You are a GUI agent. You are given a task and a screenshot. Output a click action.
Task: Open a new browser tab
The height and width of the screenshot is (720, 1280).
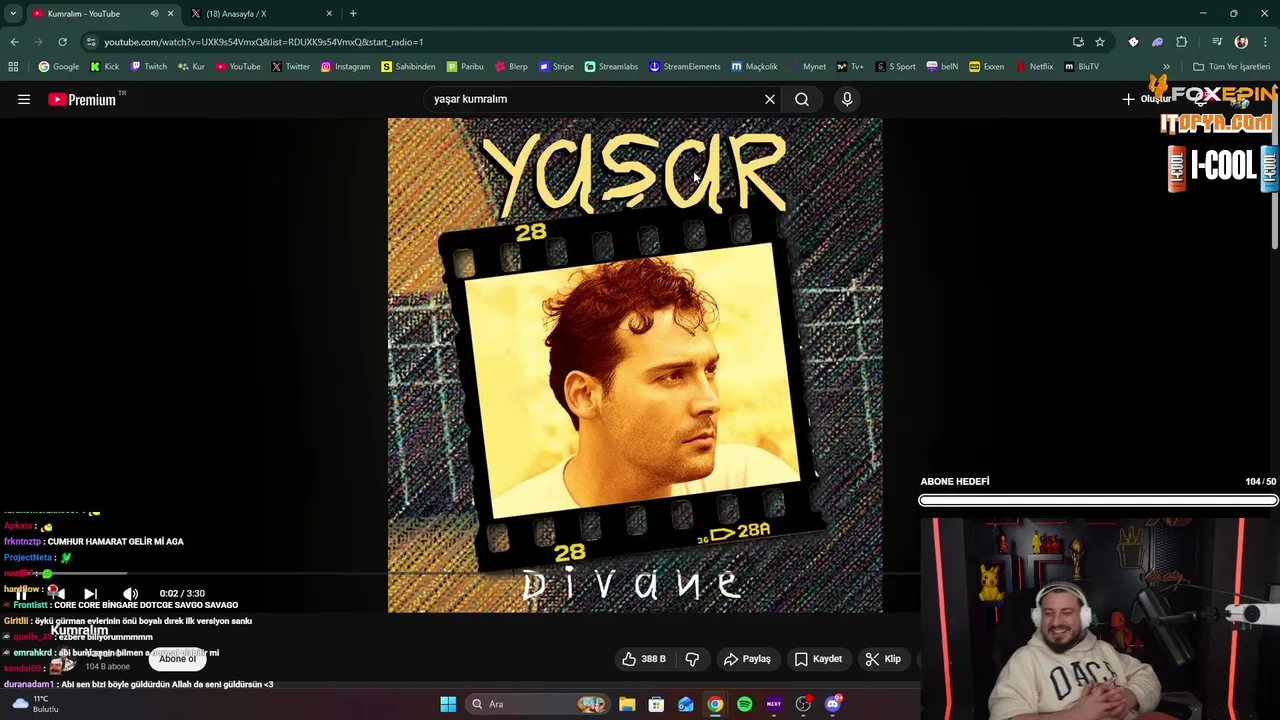(353, 13)
